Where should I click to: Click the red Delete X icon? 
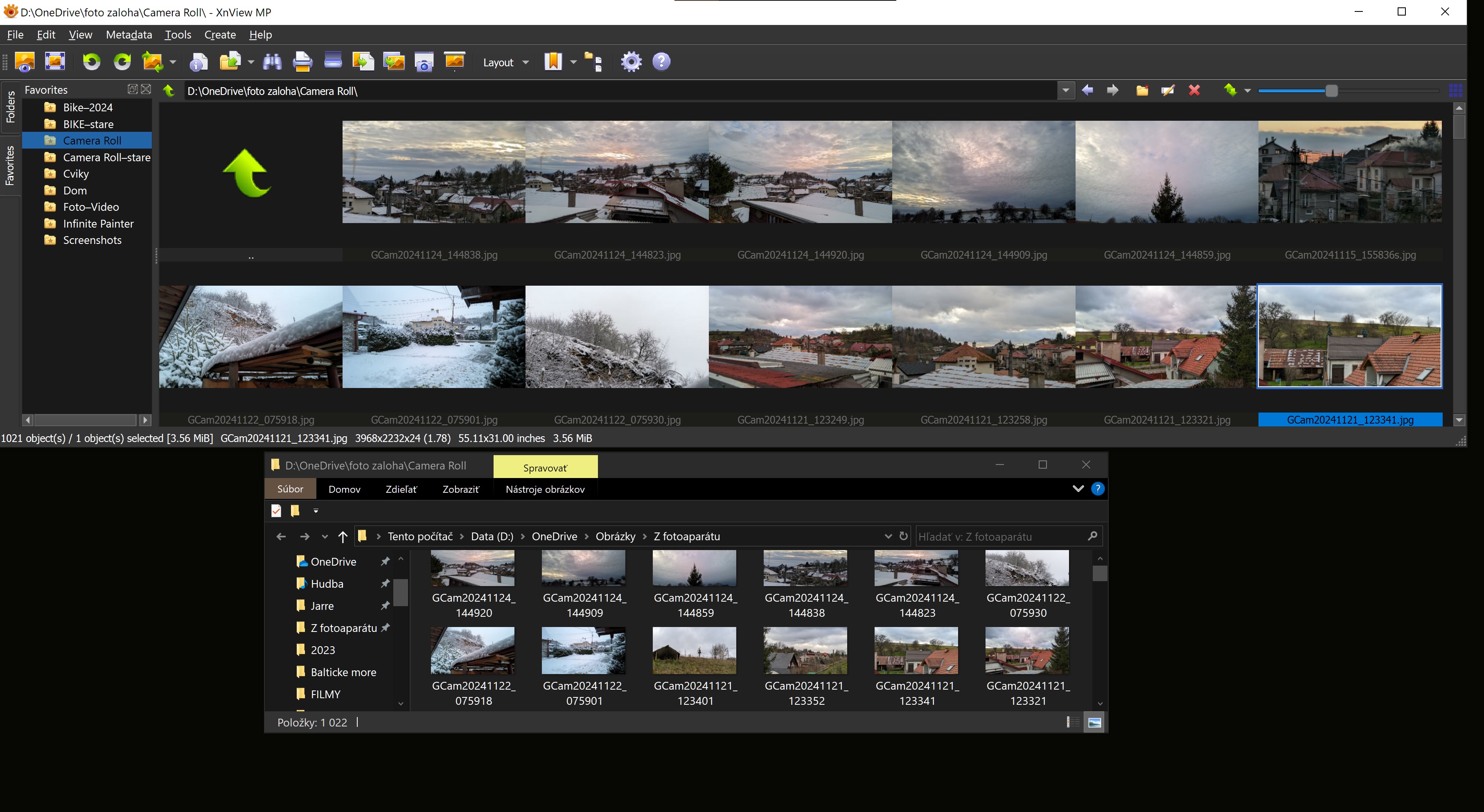click(1194, 90)
